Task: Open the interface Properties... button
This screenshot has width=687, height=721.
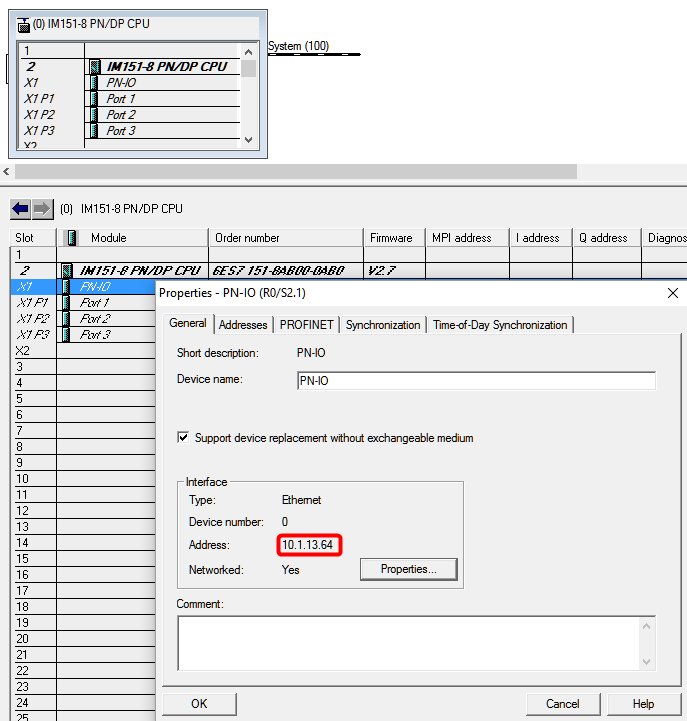Action: (x=408, y=569)
